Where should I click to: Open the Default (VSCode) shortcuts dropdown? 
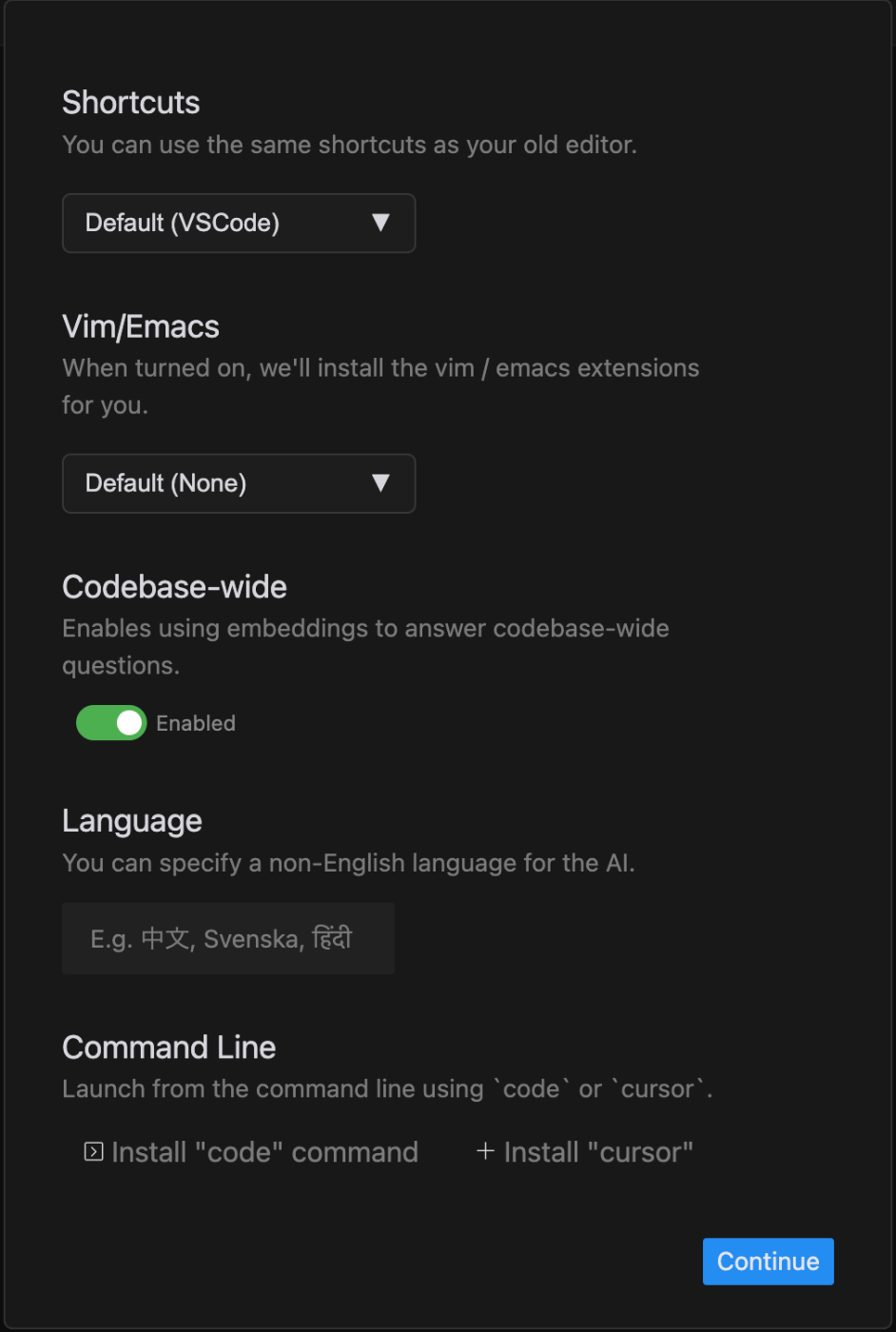coord(239,224)
